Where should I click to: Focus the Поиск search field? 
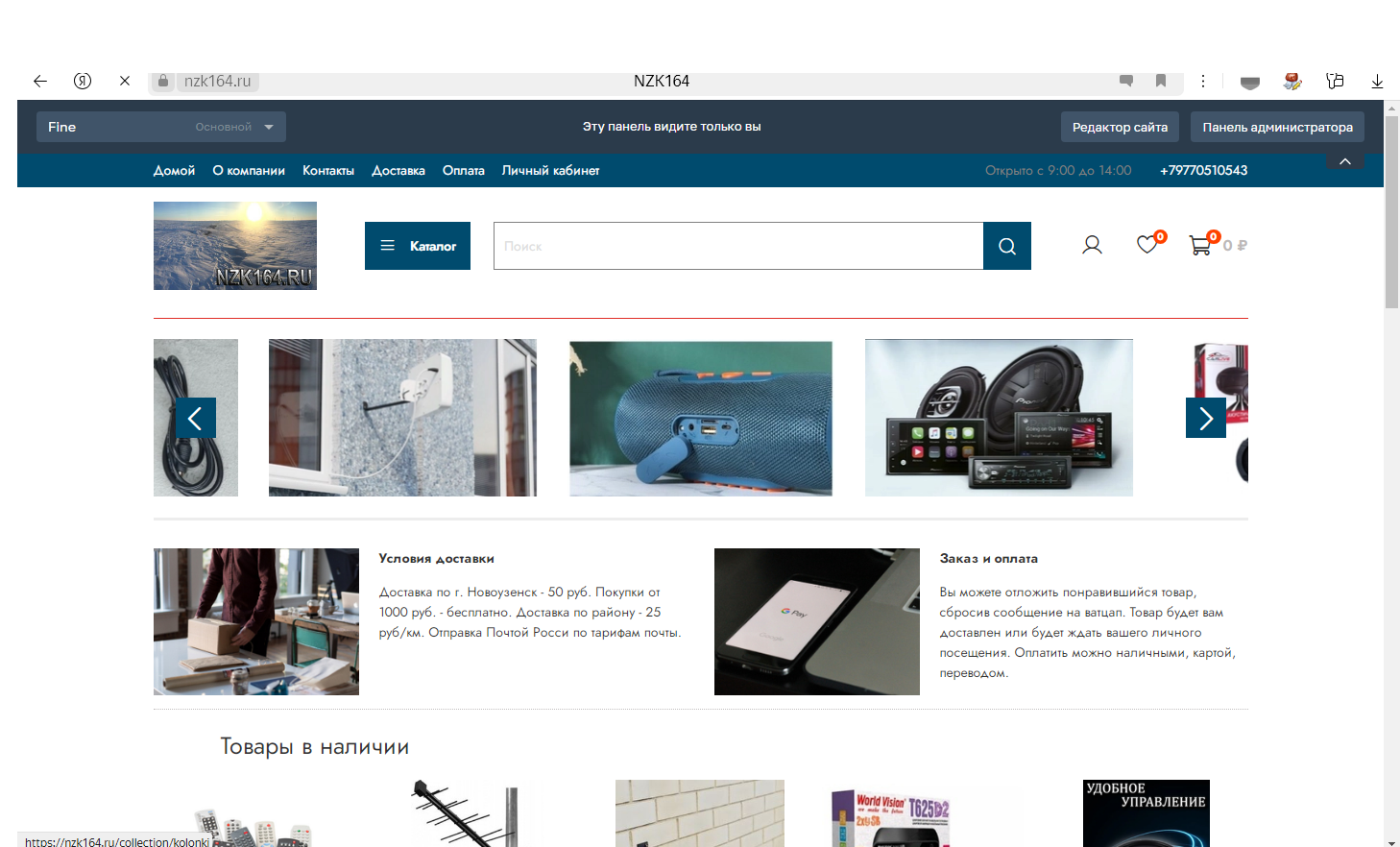coord(738,246)
